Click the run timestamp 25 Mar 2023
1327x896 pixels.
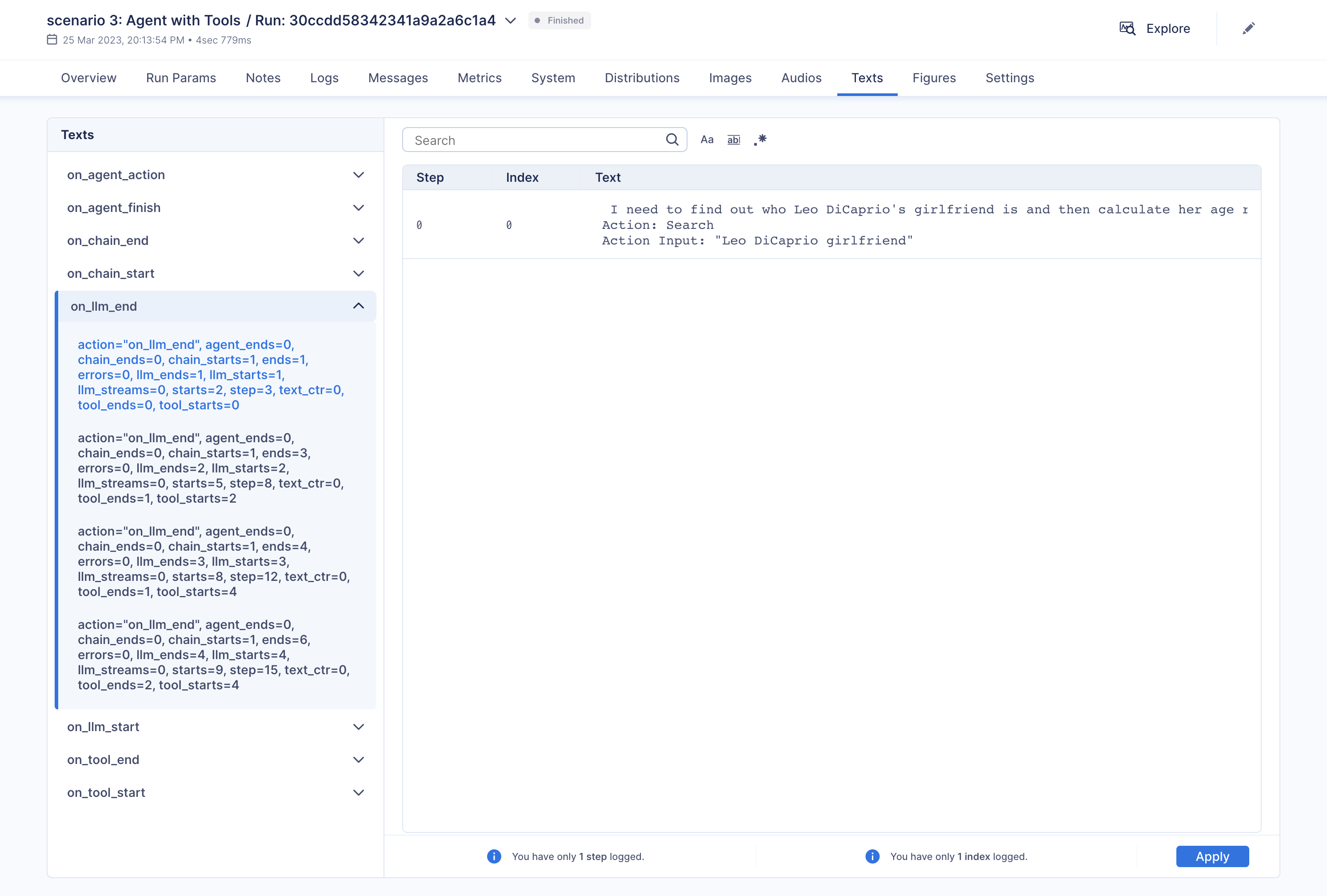(124, 40)
